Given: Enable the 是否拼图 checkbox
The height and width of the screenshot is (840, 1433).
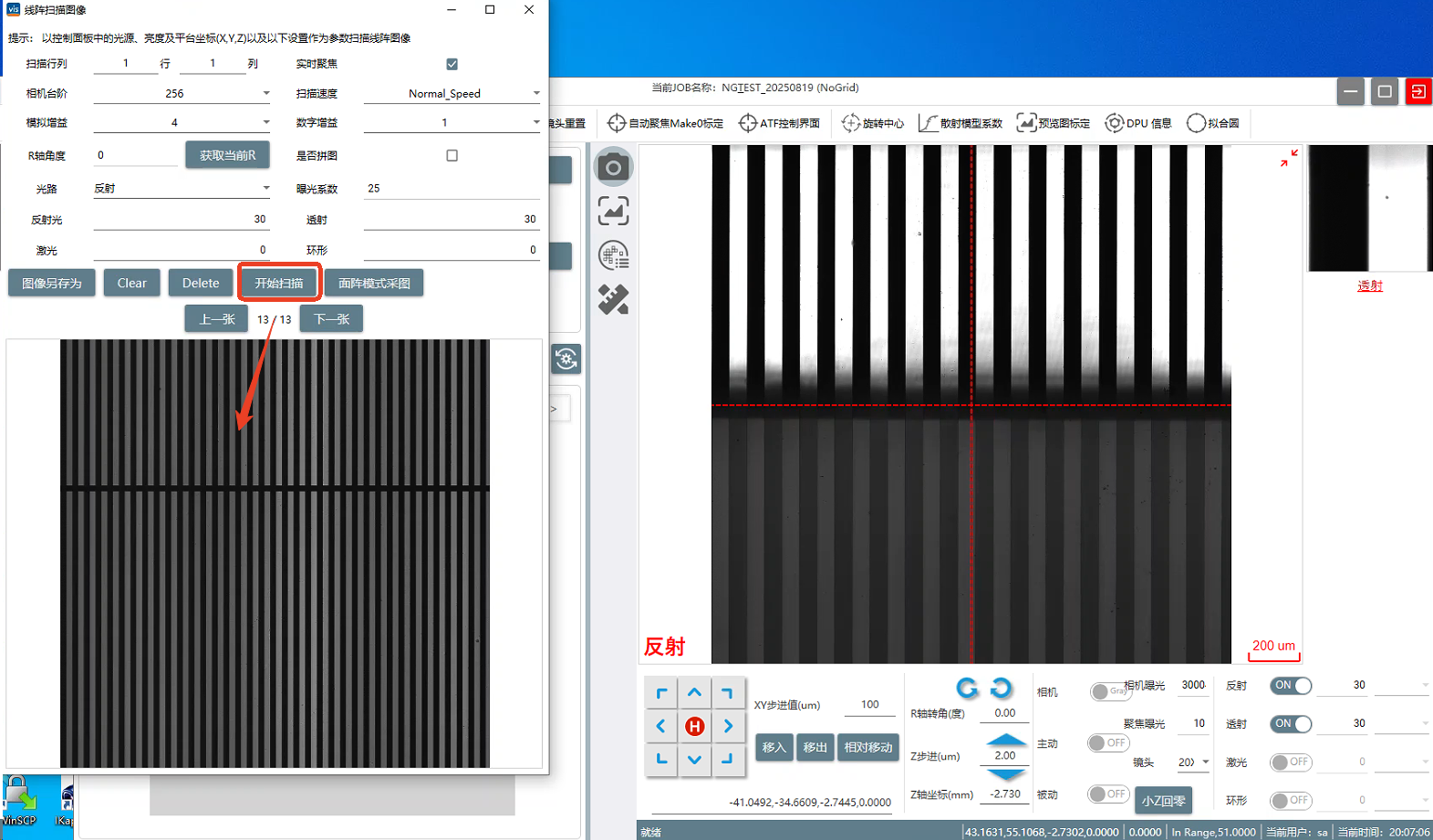Looking at the screenshot, I should (452, 155).
